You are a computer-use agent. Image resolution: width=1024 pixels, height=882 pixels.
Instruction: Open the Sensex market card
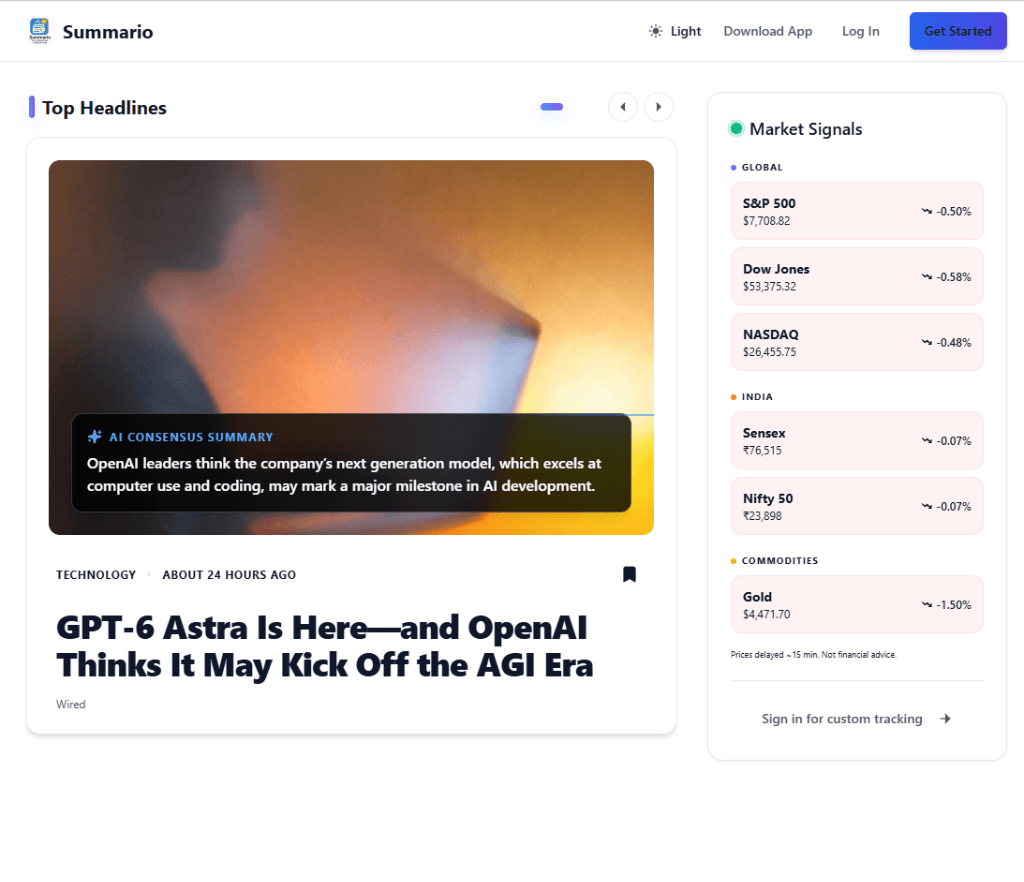pos(857,441)
